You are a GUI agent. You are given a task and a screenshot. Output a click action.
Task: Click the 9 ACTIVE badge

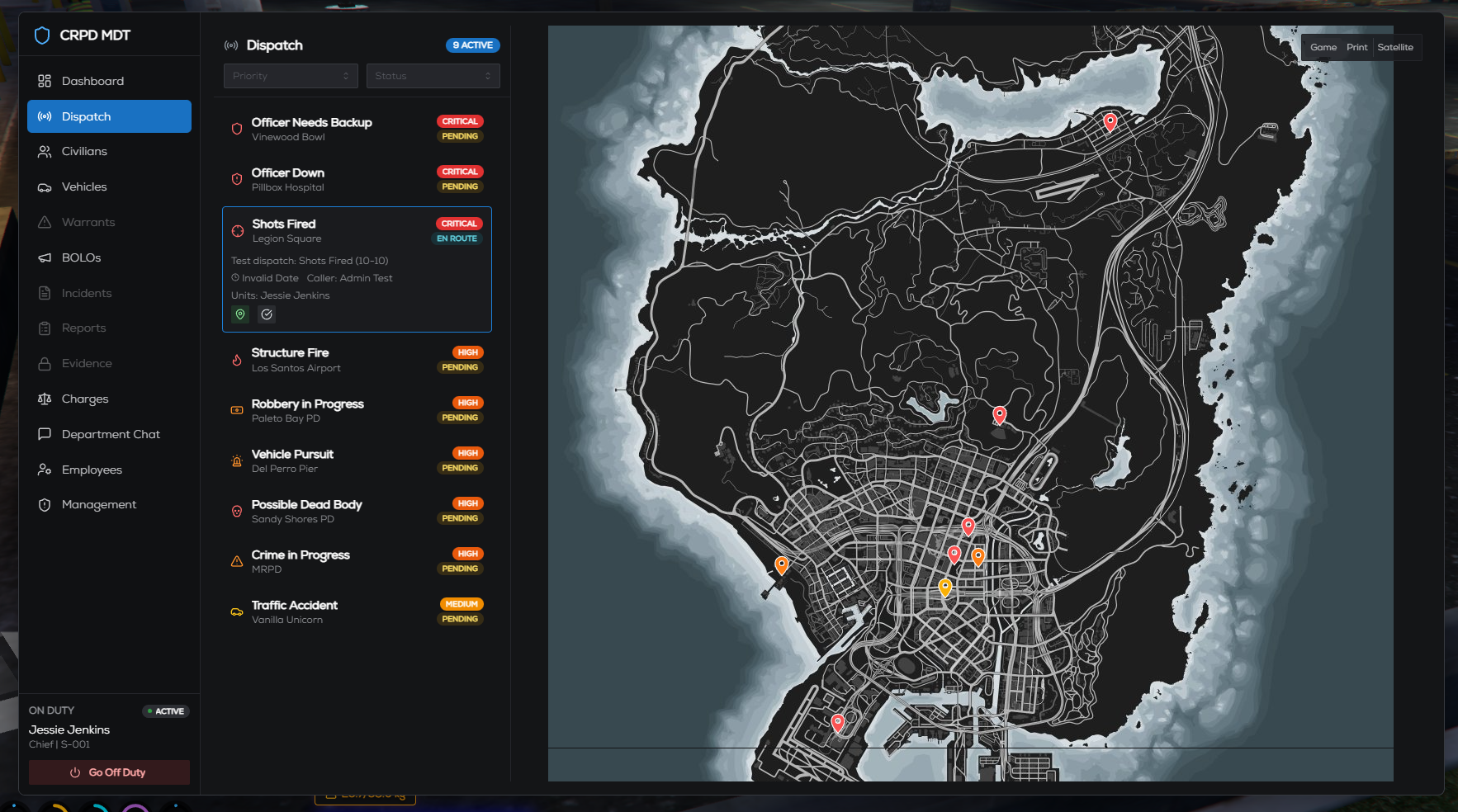pyautogui.click(x=473, y=45)
